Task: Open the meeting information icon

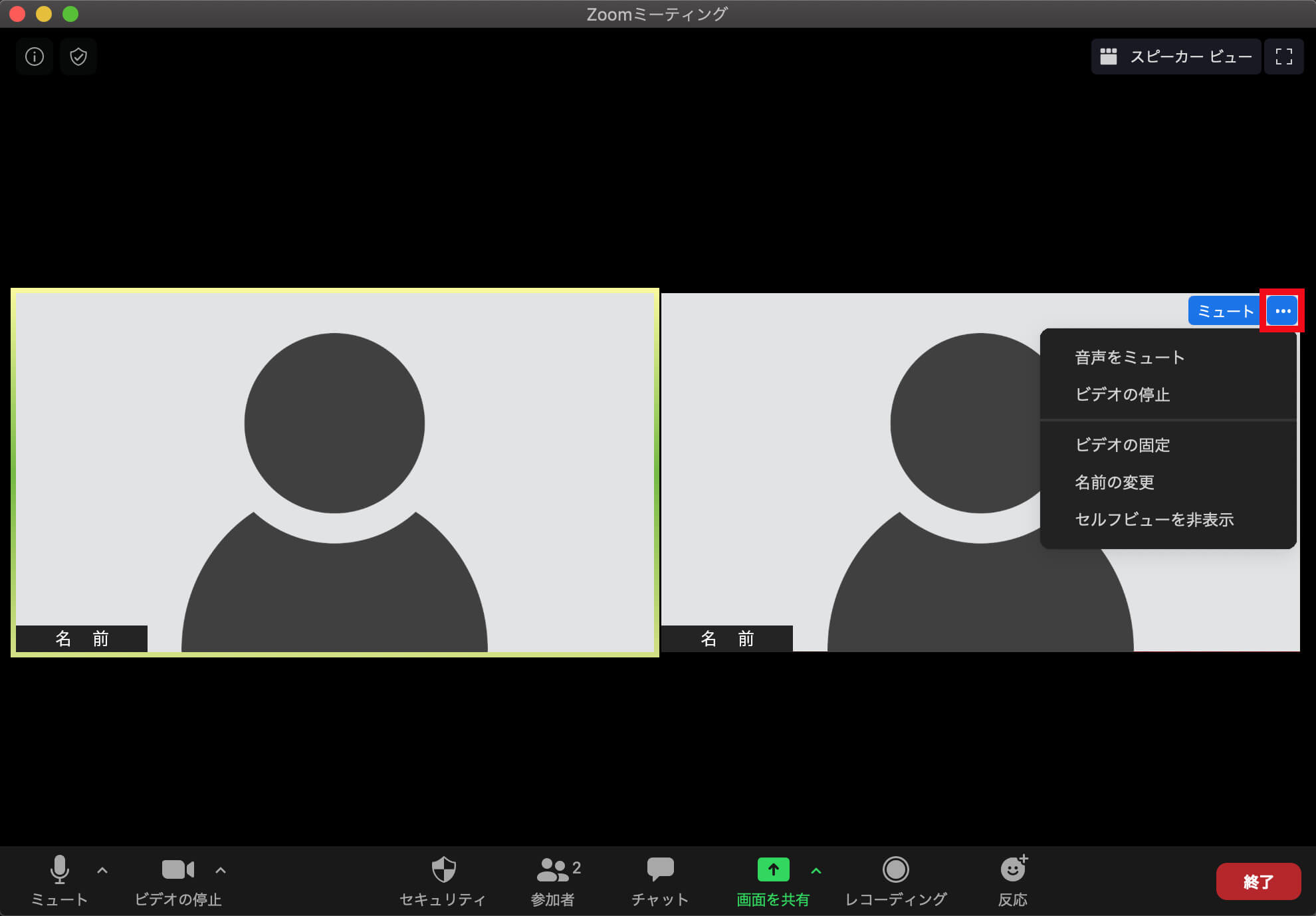Action: click(35, 57)
